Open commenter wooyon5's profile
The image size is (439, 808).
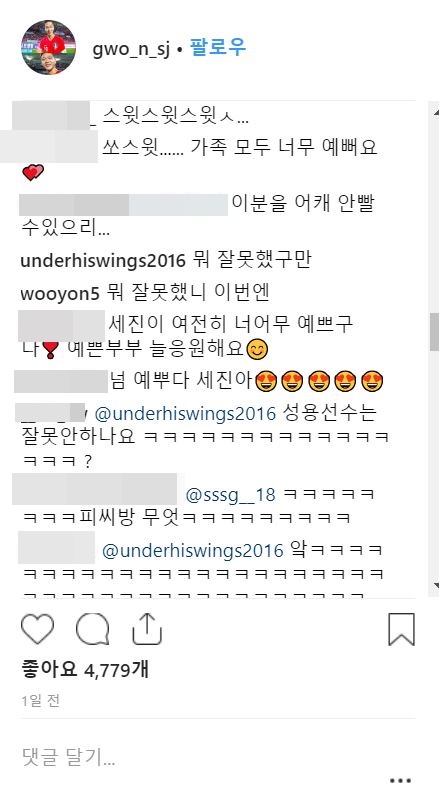[60, 293]
